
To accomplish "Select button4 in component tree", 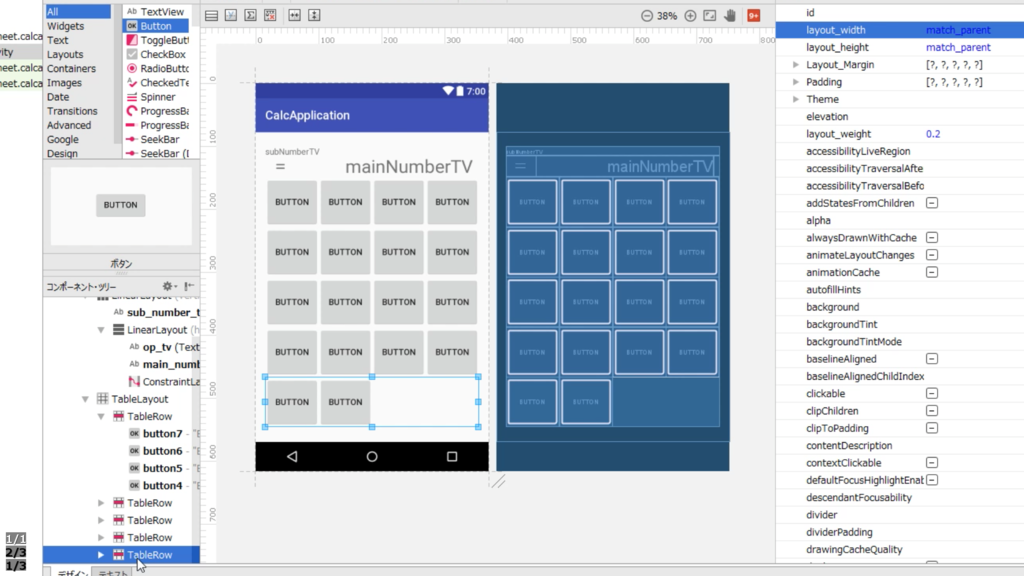I will coord(162,485).
